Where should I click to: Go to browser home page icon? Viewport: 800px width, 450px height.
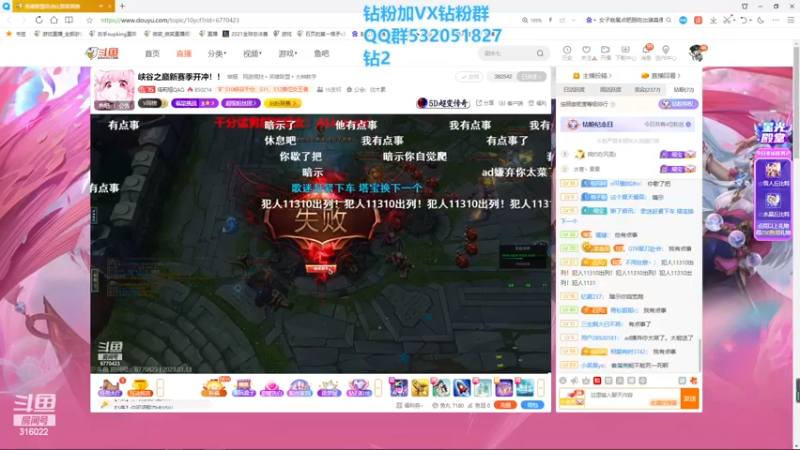tap(54, 20)
